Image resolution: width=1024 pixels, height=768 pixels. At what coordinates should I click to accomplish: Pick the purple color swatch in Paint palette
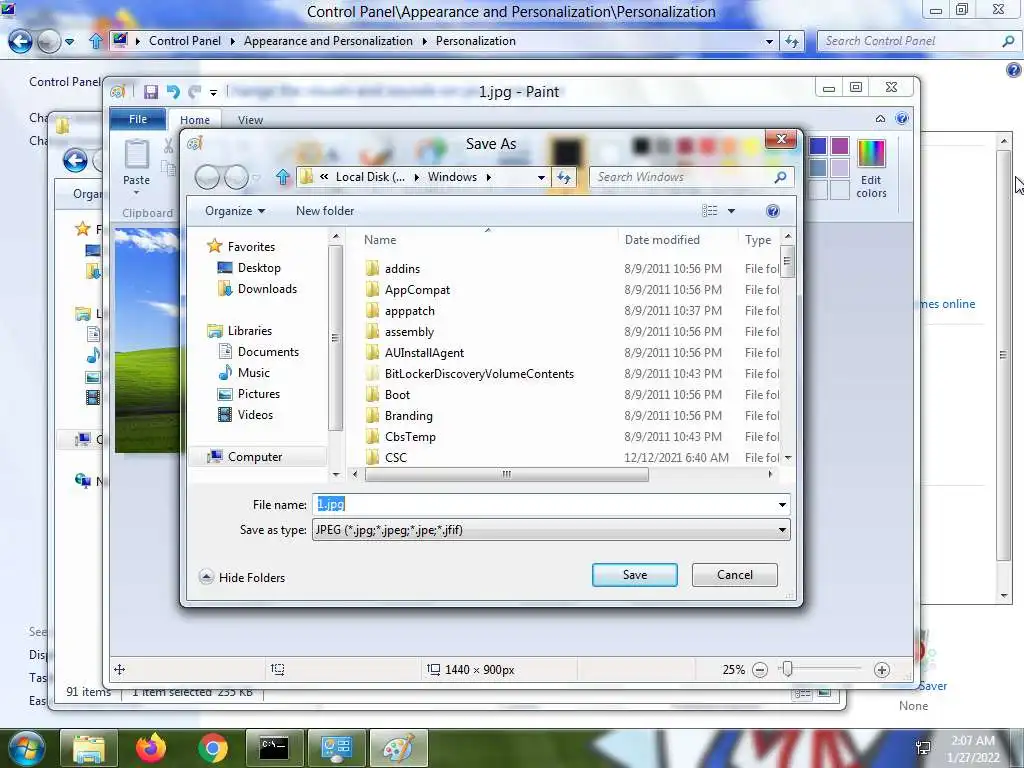click(840, 146)
